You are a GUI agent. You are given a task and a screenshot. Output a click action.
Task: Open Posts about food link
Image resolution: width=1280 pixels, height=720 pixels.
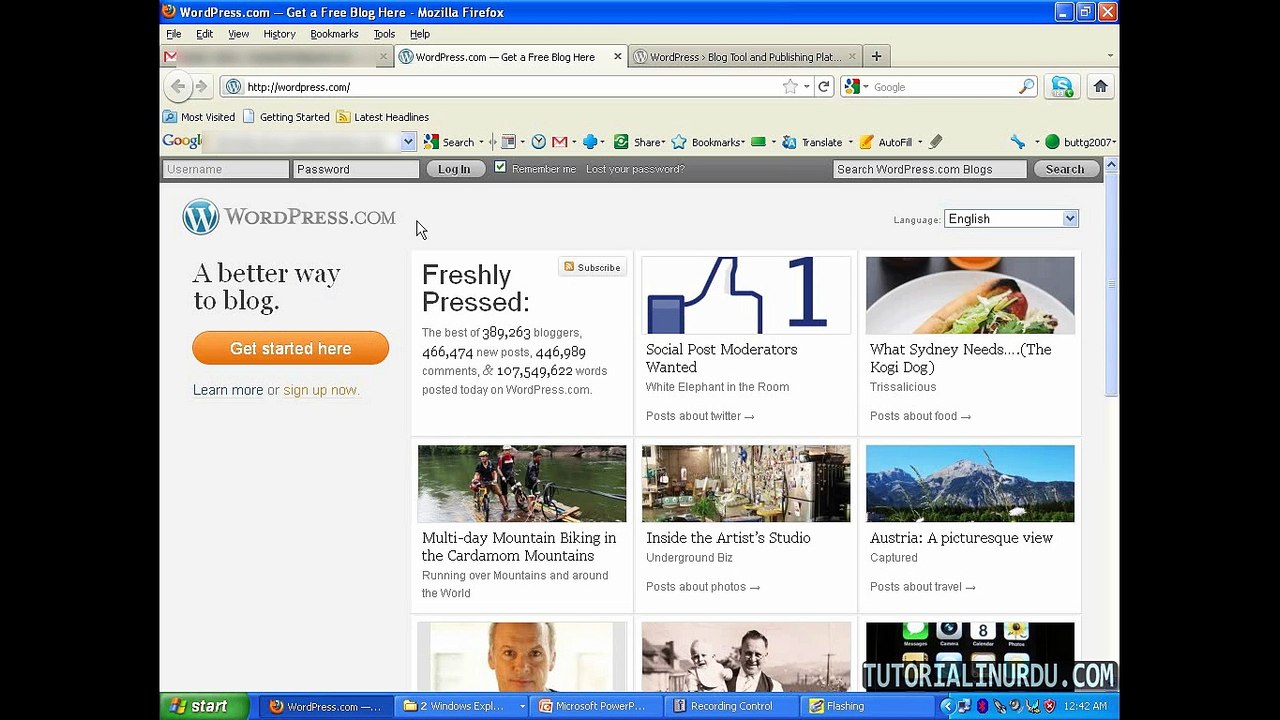click(920, 416)
